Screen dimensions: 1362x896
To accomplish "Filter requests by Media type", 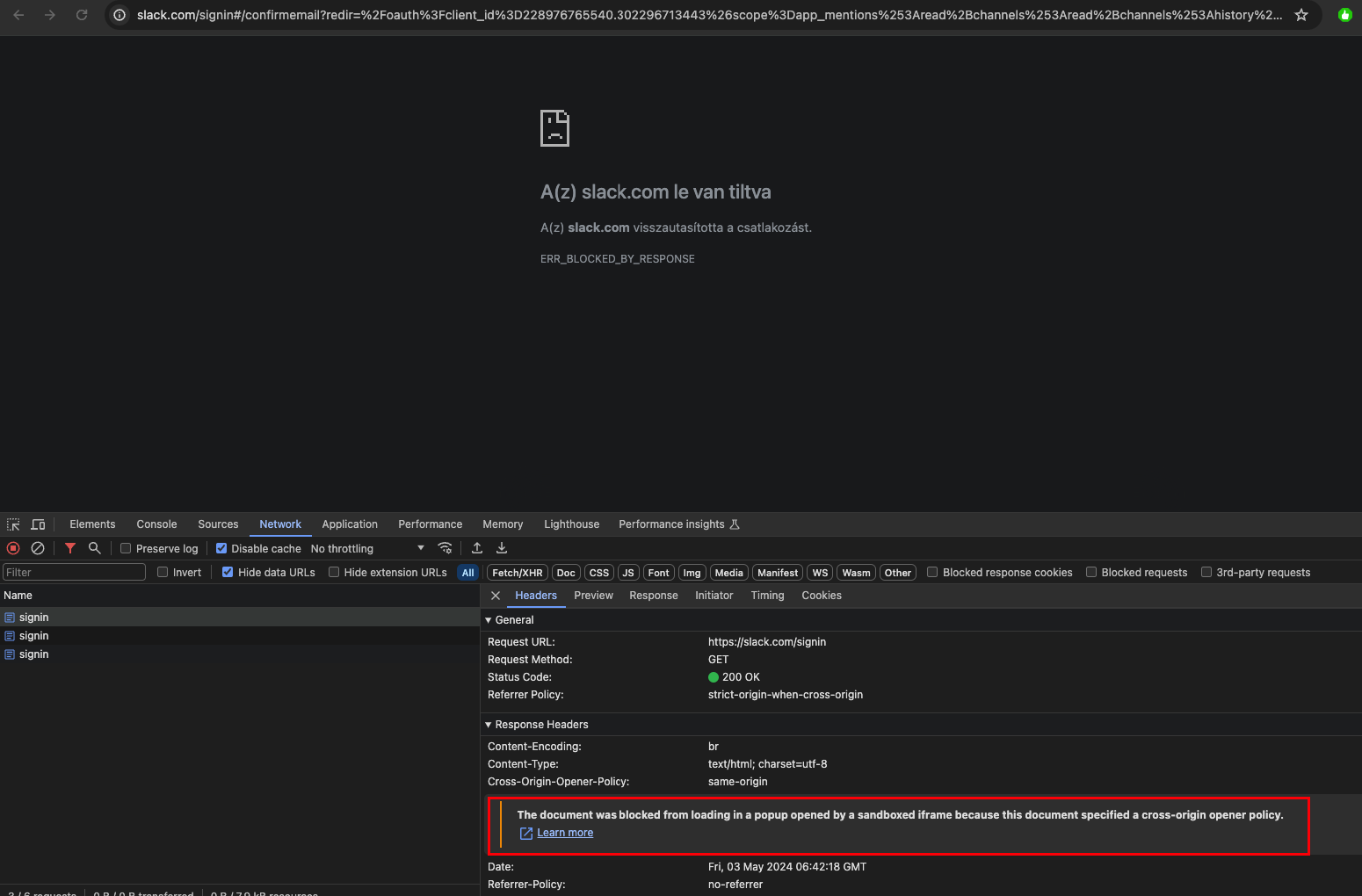I will (729, 573).
